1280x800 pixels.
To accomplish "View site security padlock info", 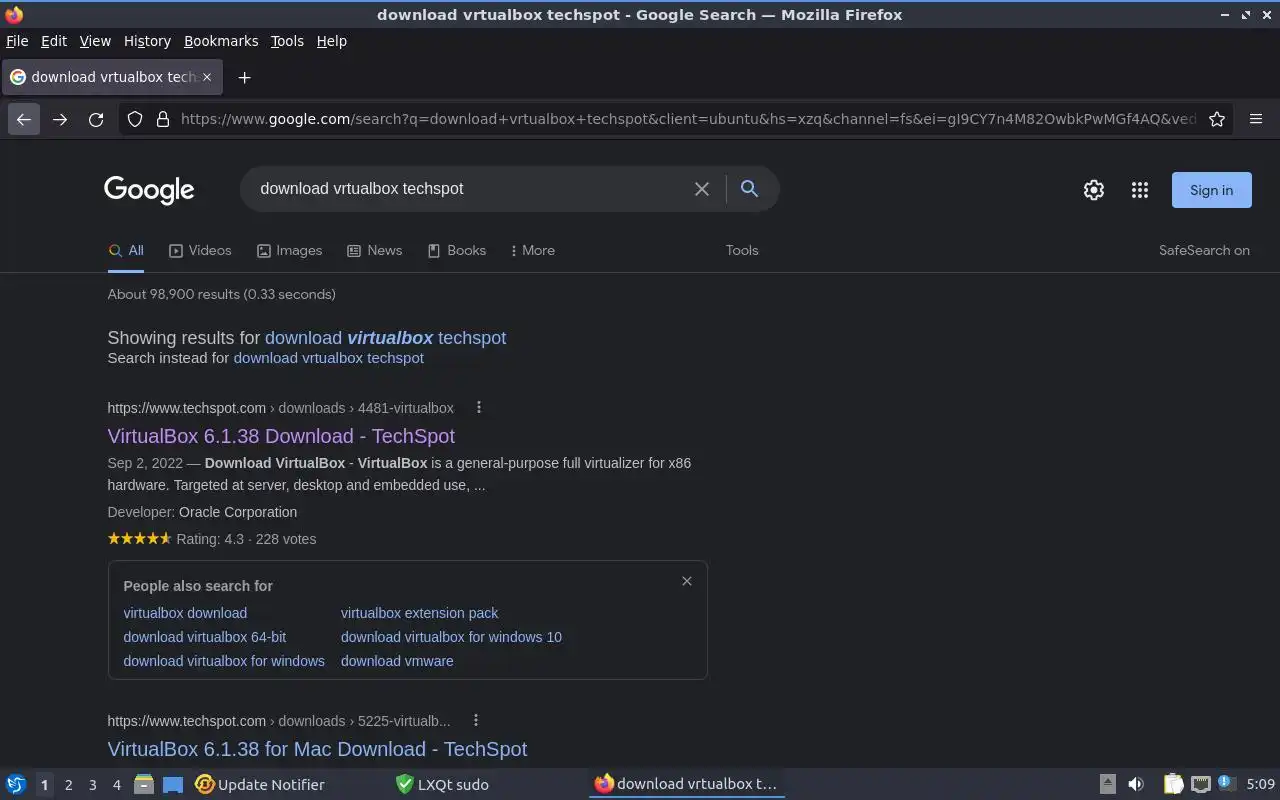I will click(162, 119).
